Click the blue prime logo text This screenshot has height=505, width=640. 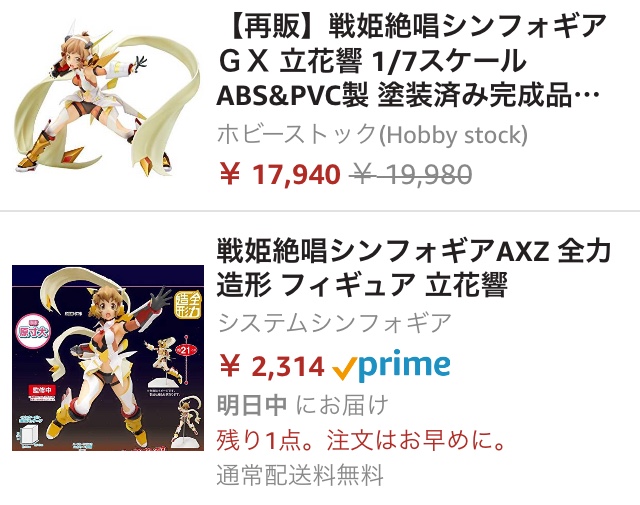pyautogui.click(x=404, y=365)
